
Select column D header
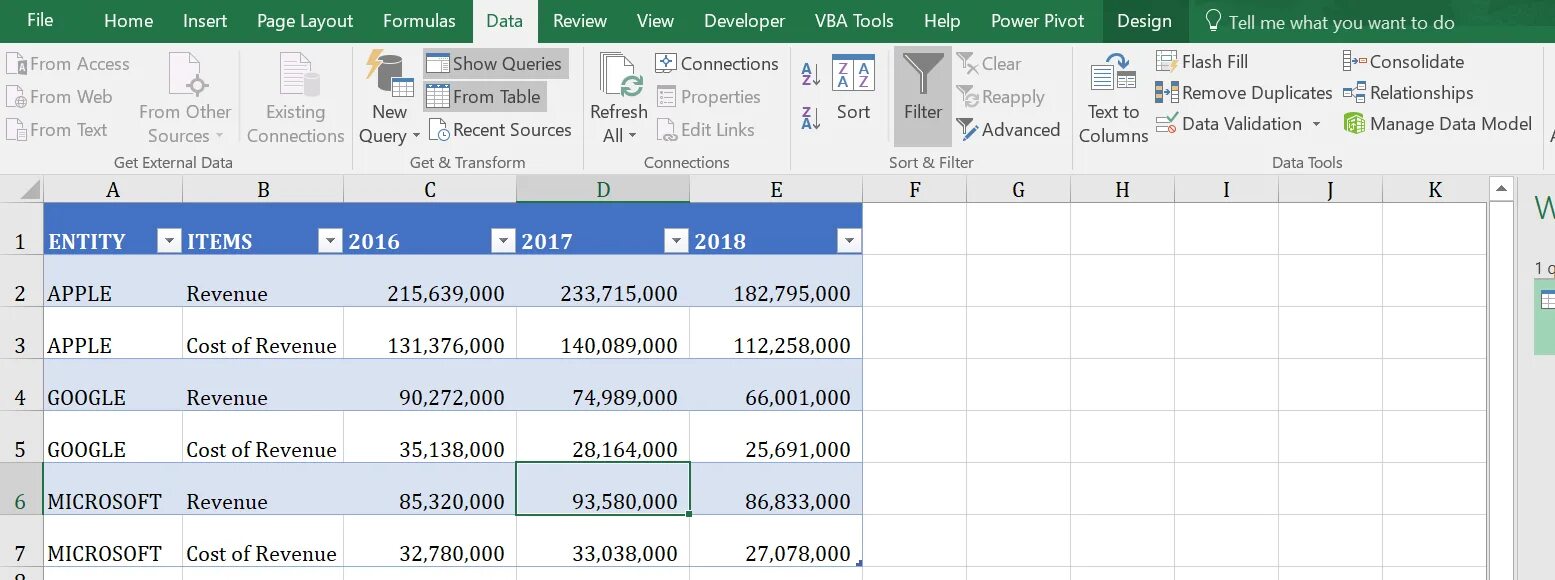pos(603,190)
